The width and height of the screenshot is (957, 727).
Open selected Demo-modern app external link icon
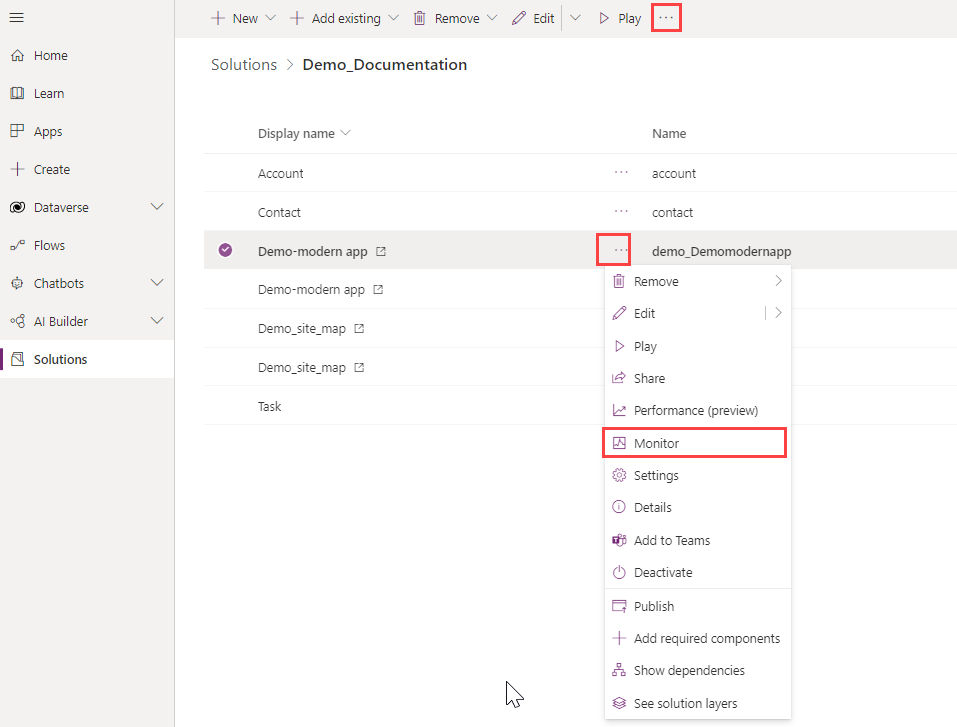click(381, 251)
